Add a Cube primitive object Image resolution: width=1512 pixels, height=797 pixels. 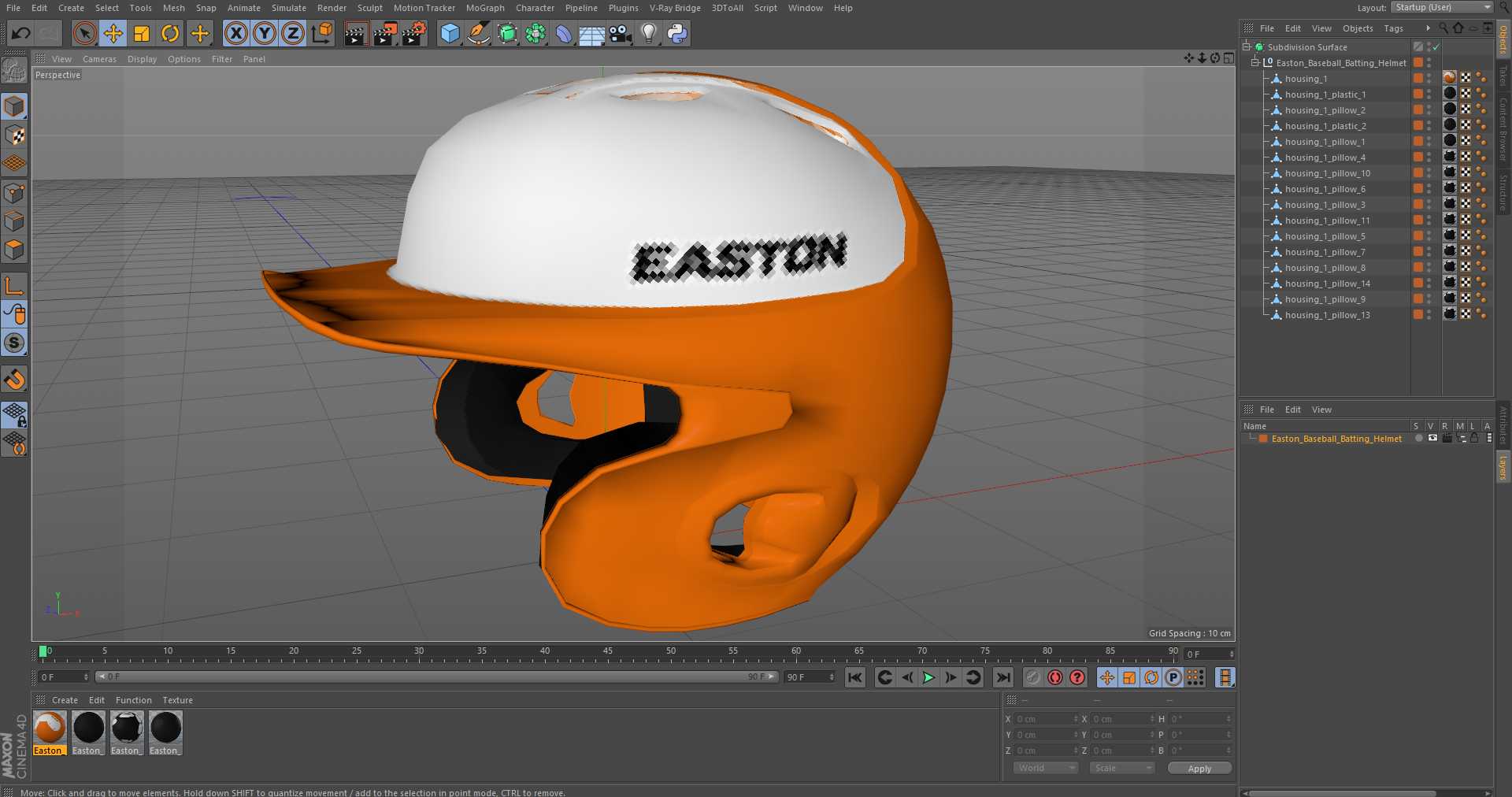[x=450, y=33]
